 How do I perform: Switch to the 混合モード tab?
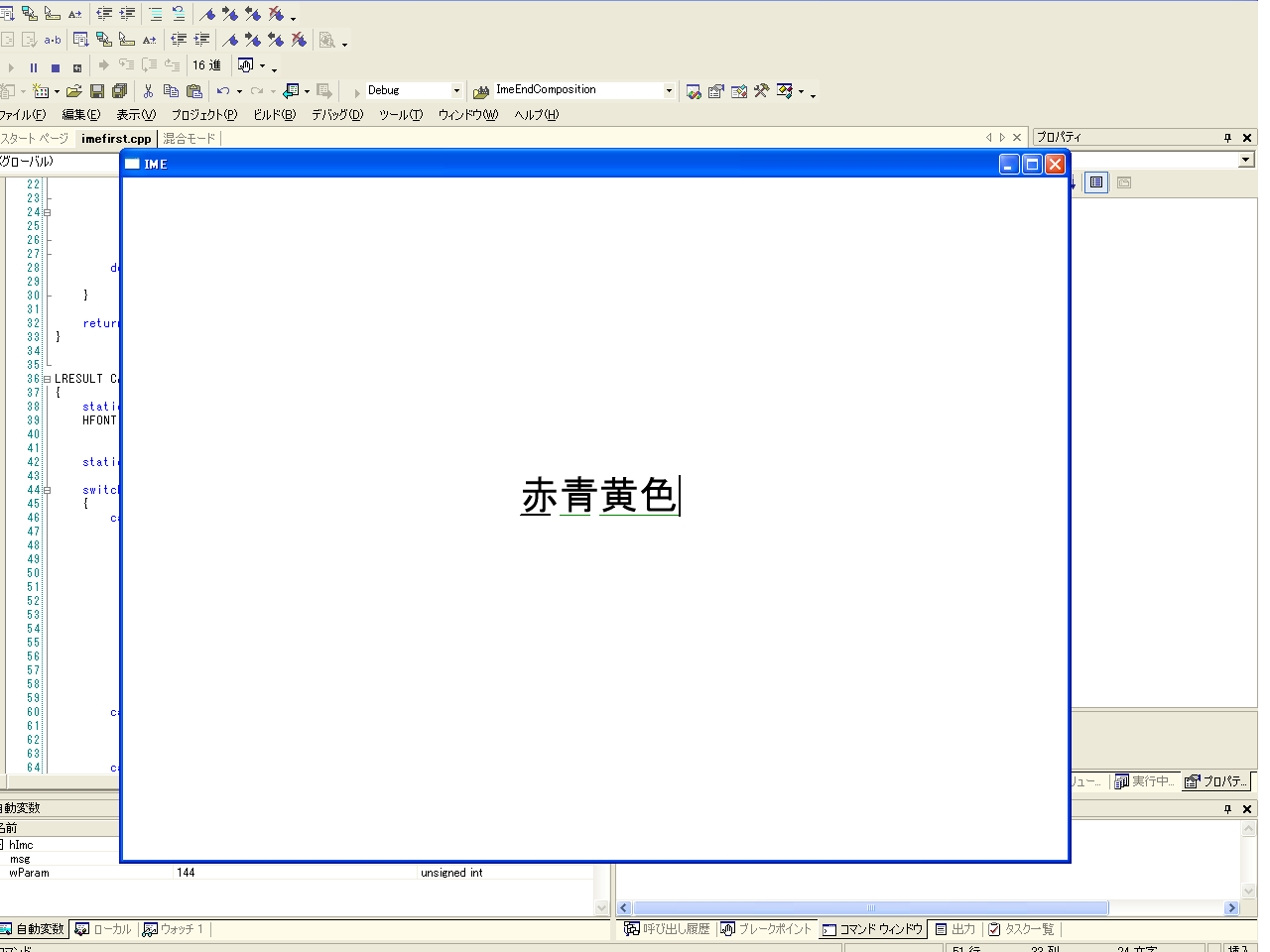tap(189, 139)
